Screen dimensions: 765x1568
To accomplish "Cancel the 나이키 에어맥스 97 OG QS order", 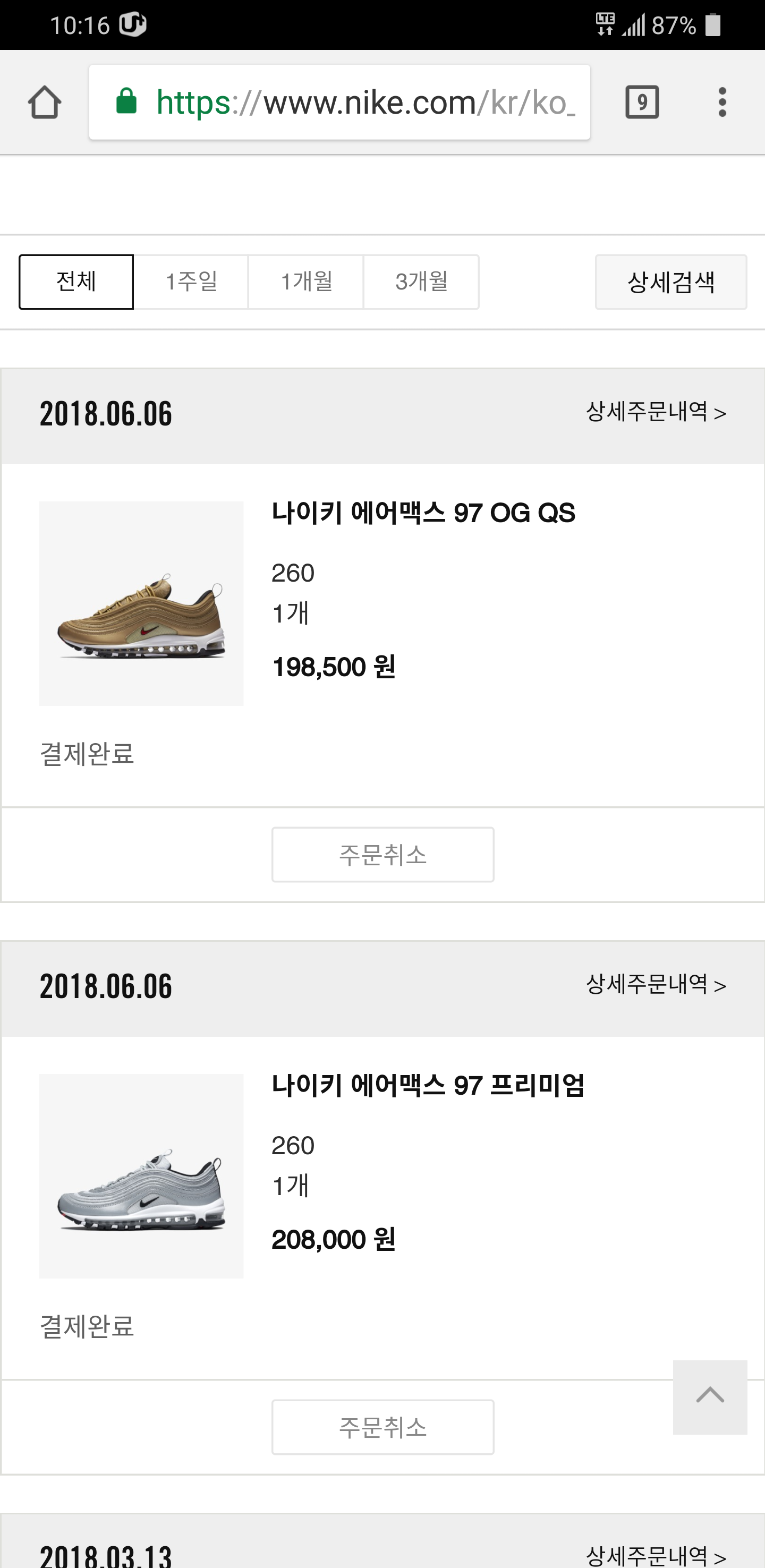I will (x=383, y=855).
